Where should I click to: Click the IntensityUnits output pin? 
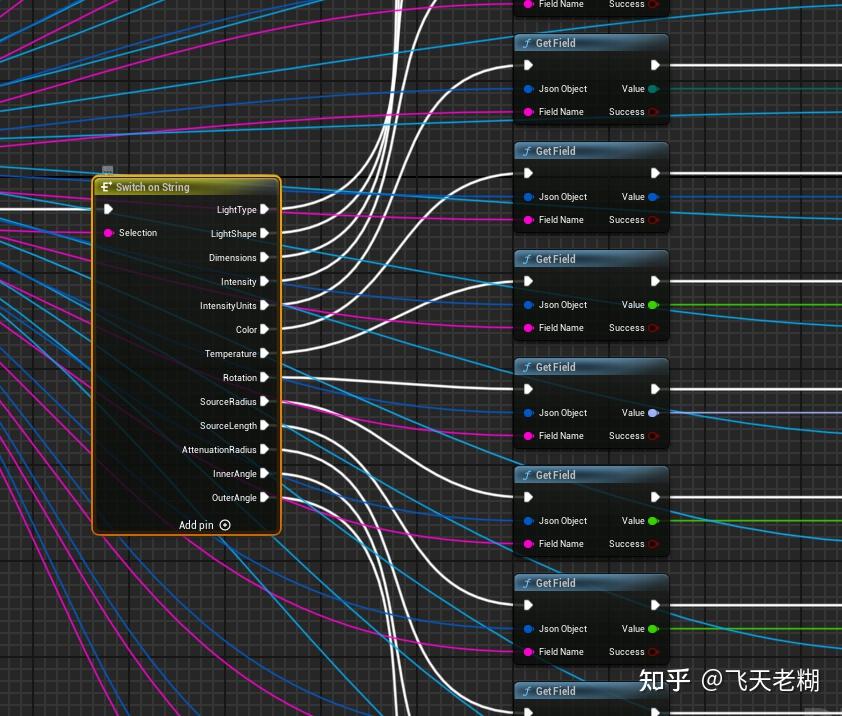265,305
